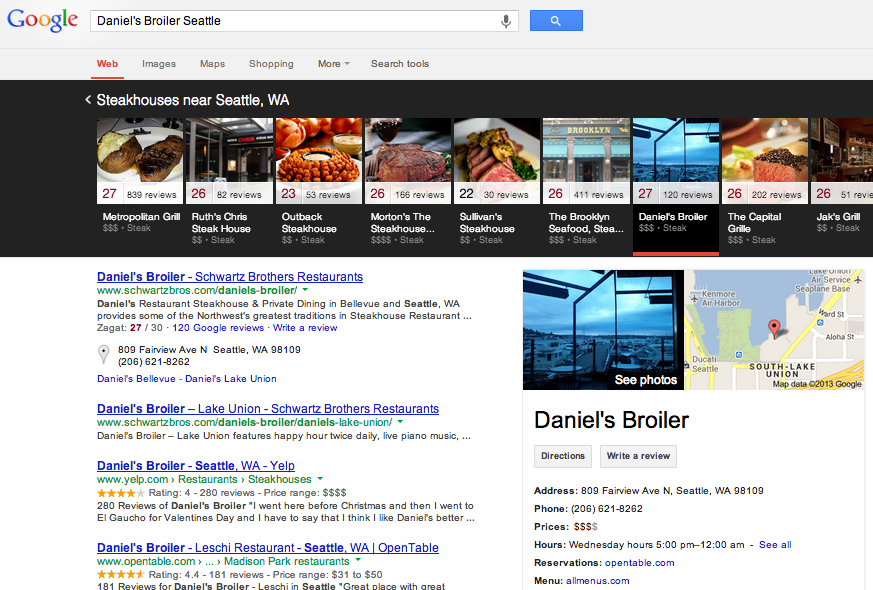
Task: Go back using the Steakhouses carousel arrow
Action: pyautogui.click(x=88, y=100)
